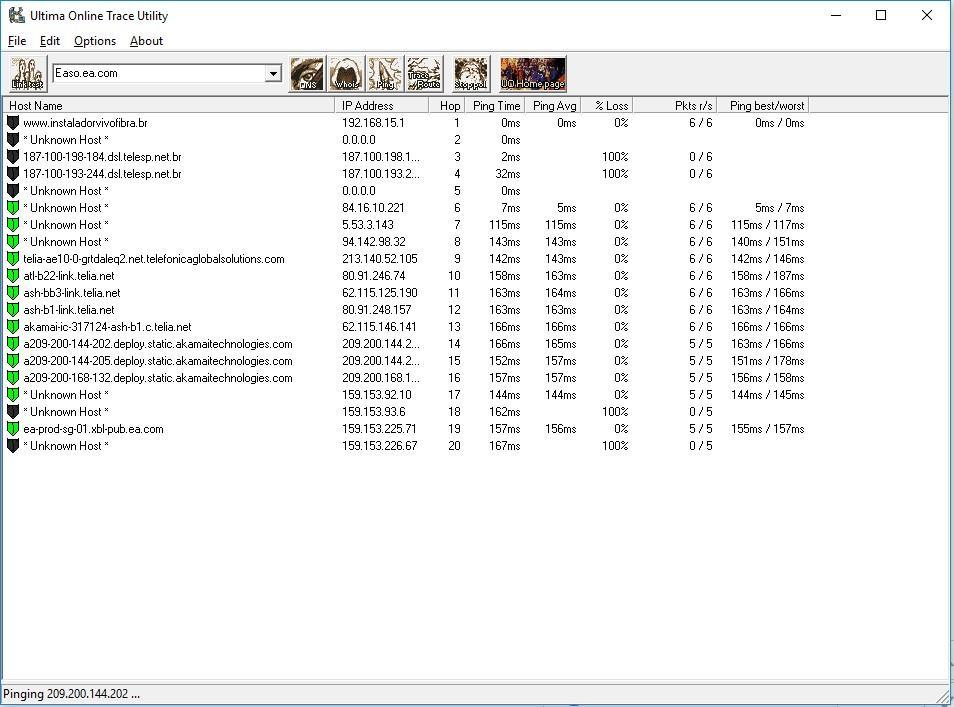The image size is (954, 707).
Task: Click IP address 213.140.52.105
Action: [x=380, y=259]
